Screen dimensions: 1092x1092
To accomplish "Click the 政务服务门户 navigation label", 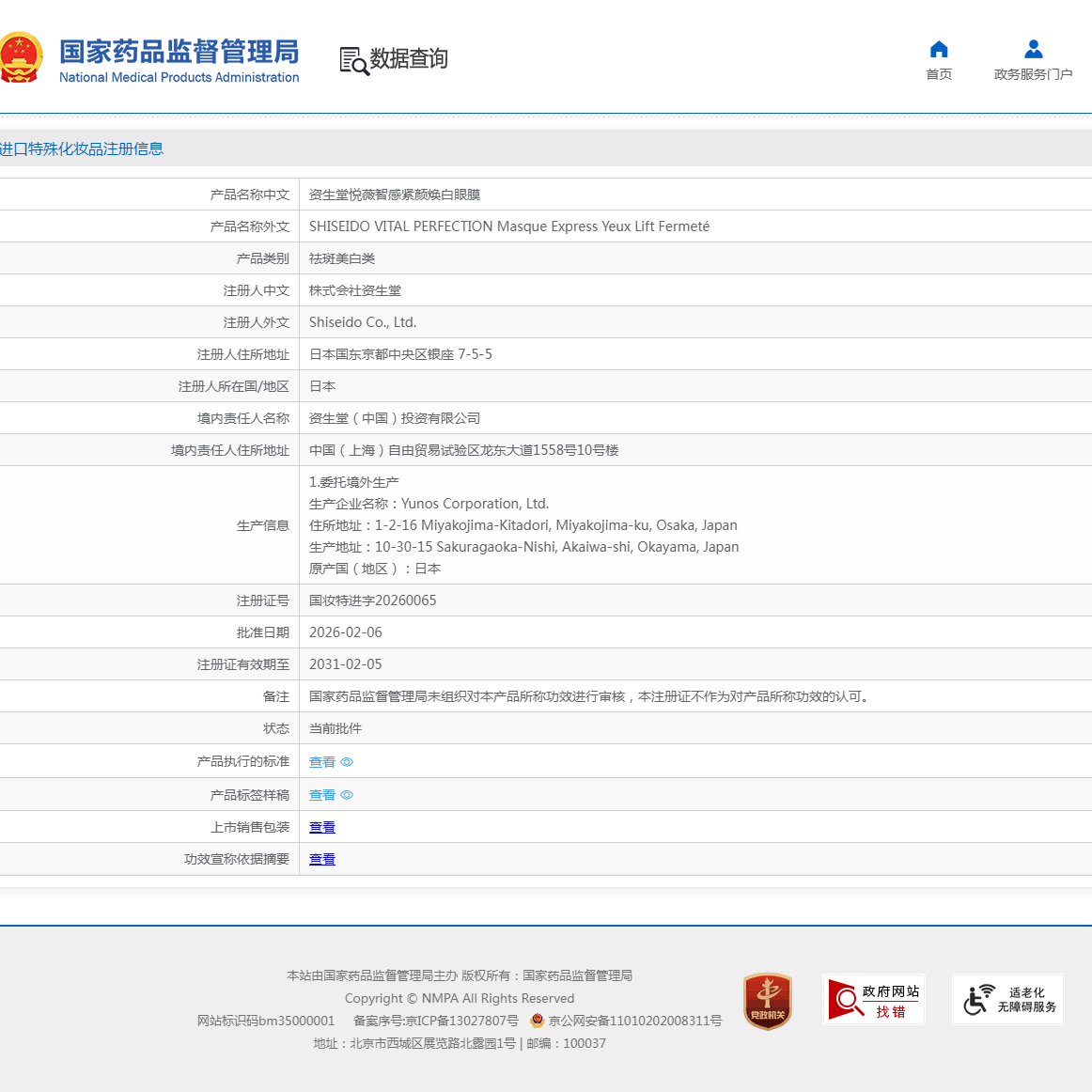I will [x=1034, y=74].
